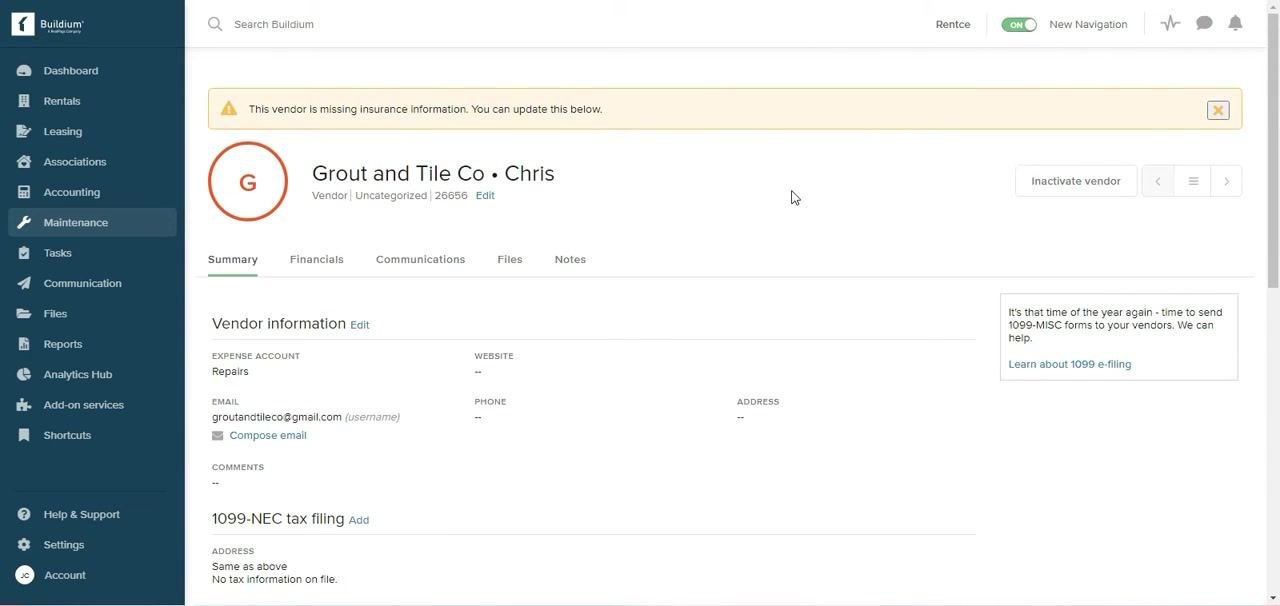
Task: Open the notifications bell icon
Action: coord(1236,23)
